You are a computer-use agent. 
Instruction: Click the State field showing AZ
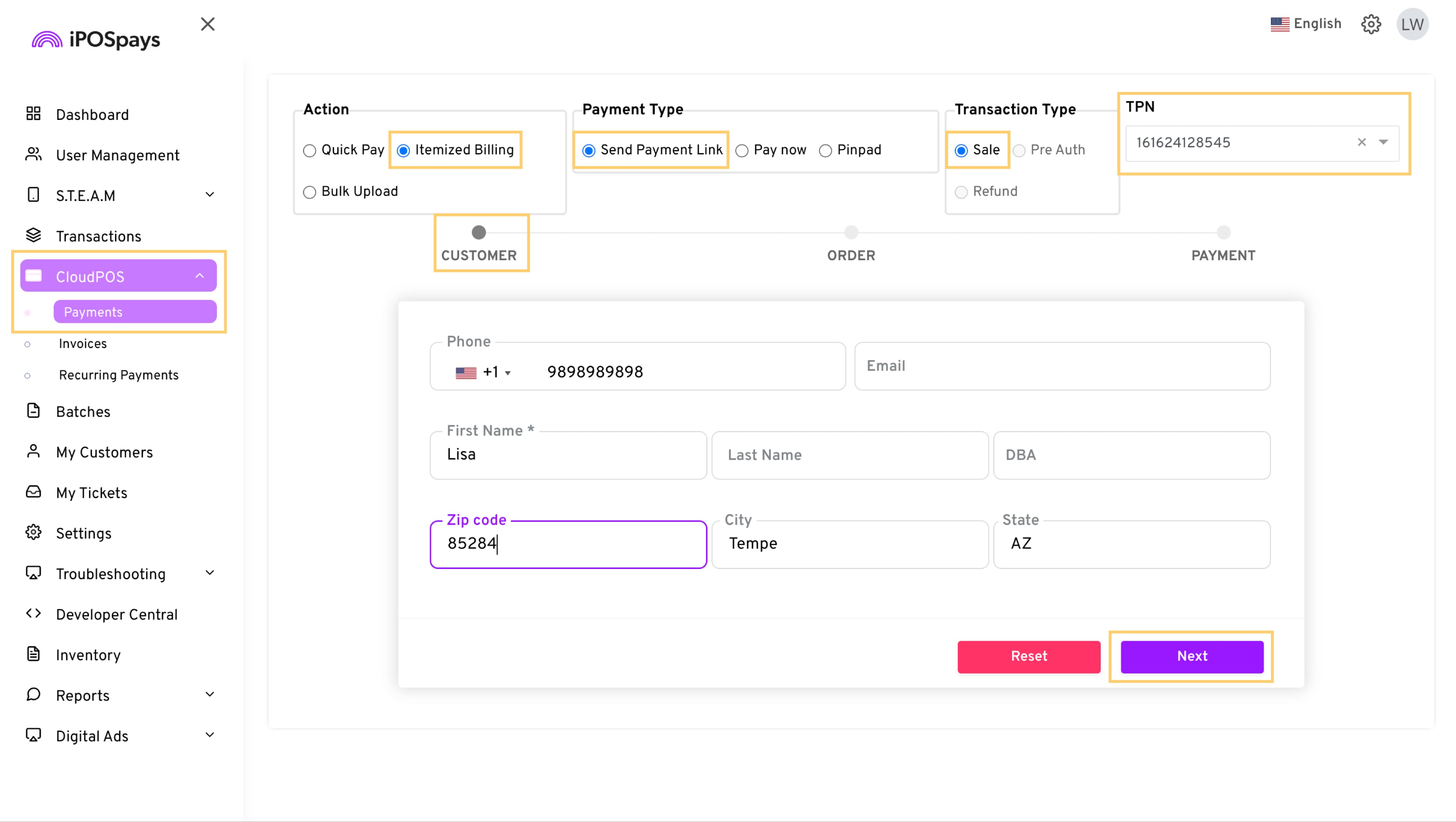point(1131,544)
